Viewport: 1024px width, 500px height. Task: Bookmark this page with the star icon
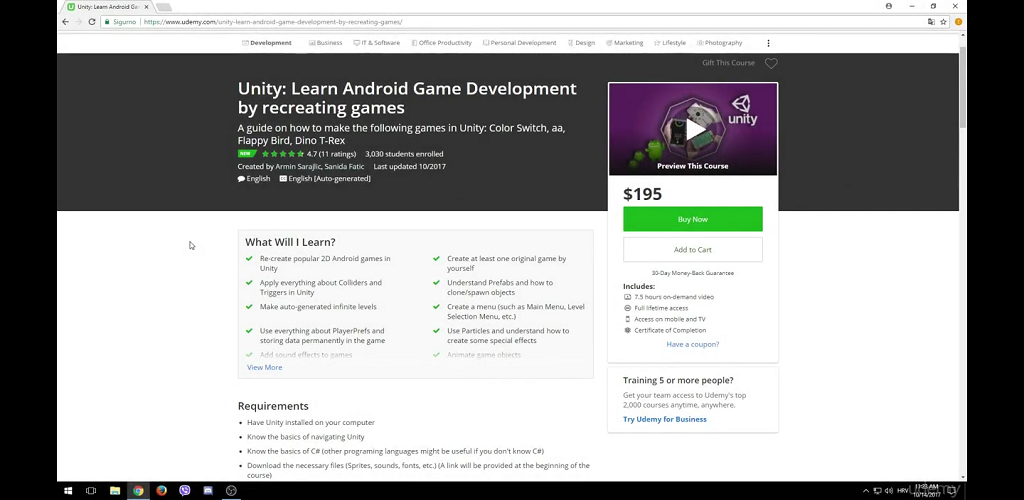[x=943, y=21]
